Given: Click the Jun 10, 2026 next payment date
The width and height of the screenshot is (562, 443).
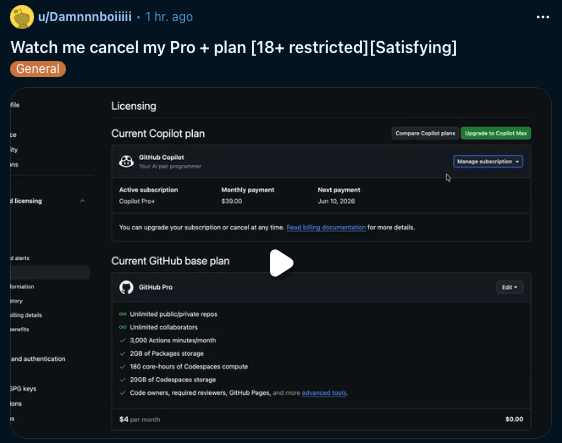Looking at the screenshot, I should [336, 201].
